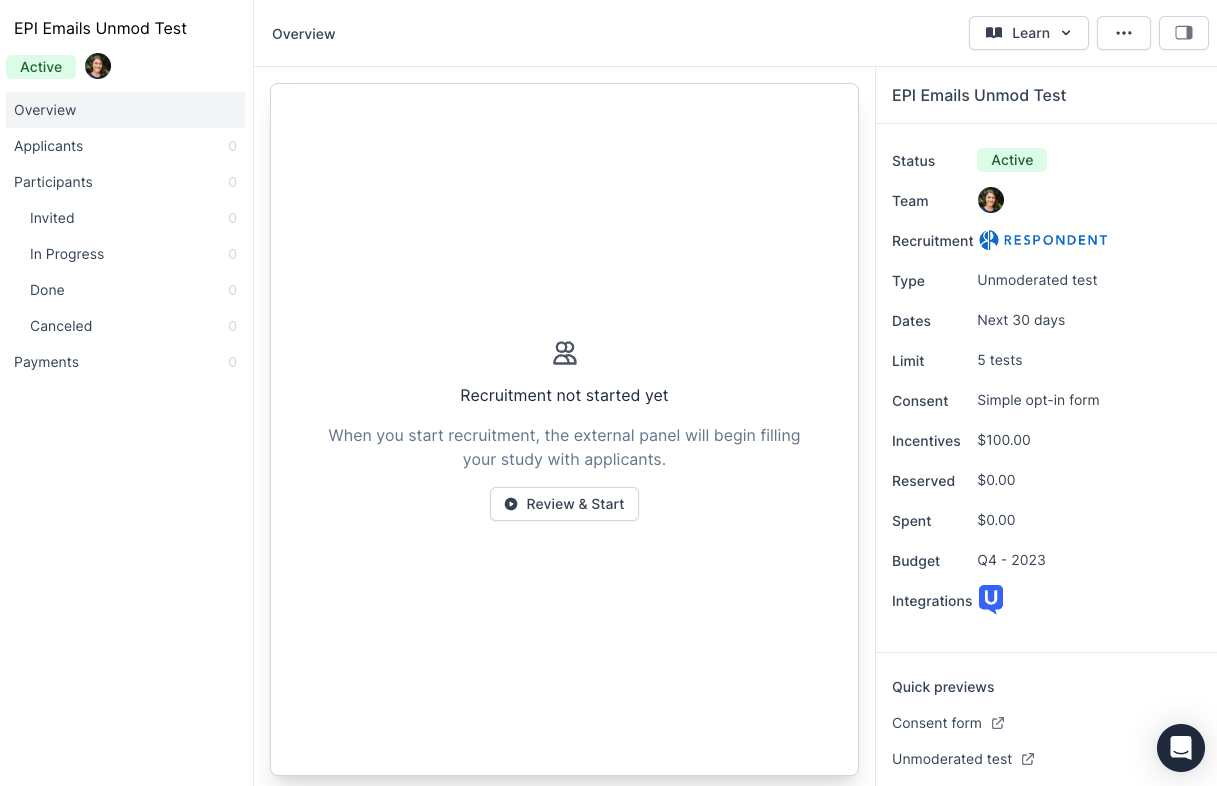
Task: Click the owner avatar beside Active badge
Action: 98,67
